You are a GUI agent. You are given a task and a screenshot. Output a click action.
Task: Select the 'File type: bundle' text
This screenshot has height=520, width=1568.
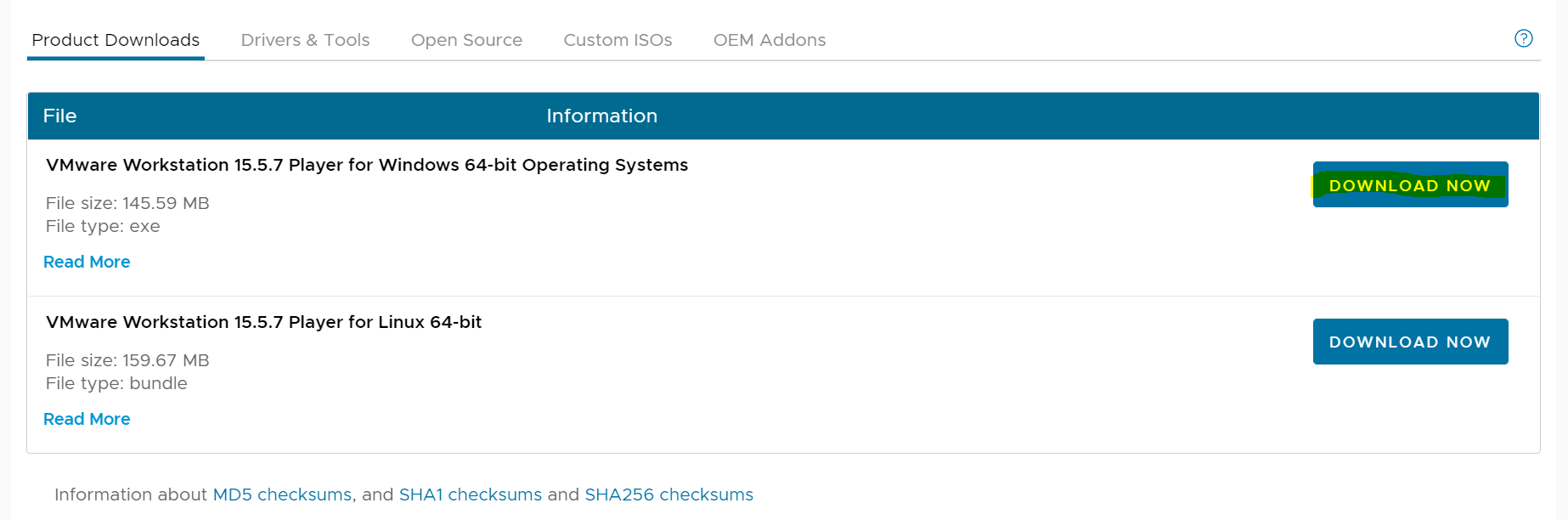point(116,383)
